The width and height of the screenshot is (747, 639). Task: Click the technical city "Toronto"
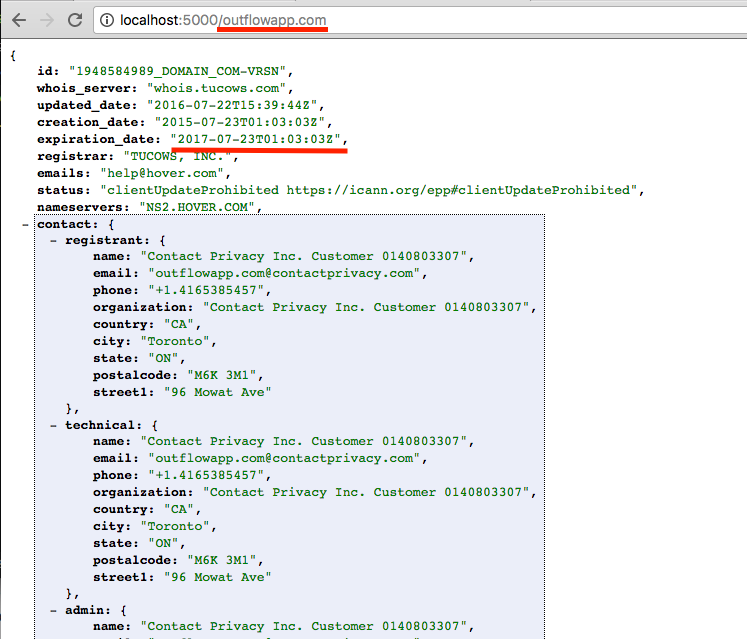(175, 527)
